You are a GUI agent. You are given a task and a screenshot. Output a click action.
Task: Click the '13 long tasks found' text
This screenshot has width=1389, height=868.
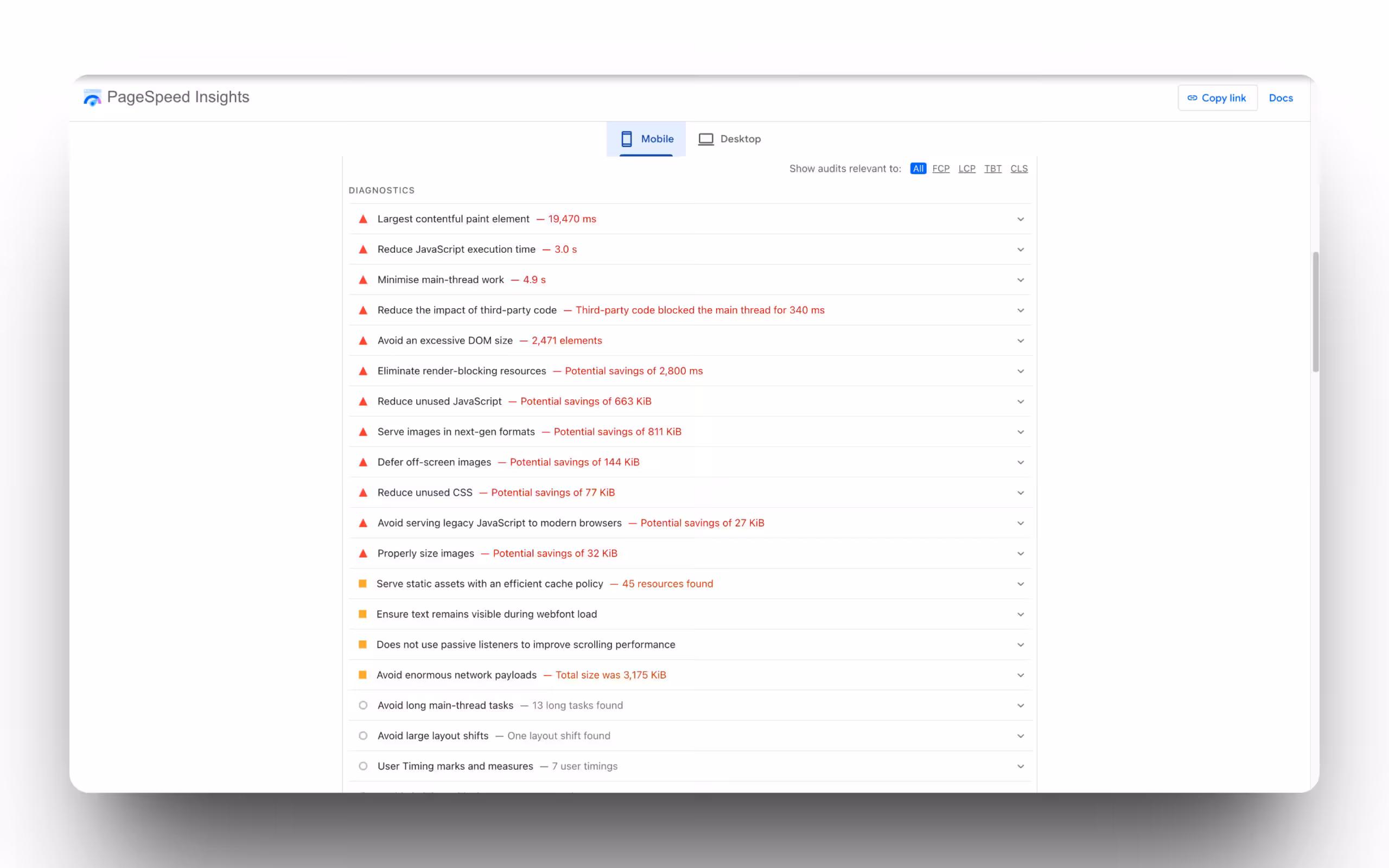(577, 706)
